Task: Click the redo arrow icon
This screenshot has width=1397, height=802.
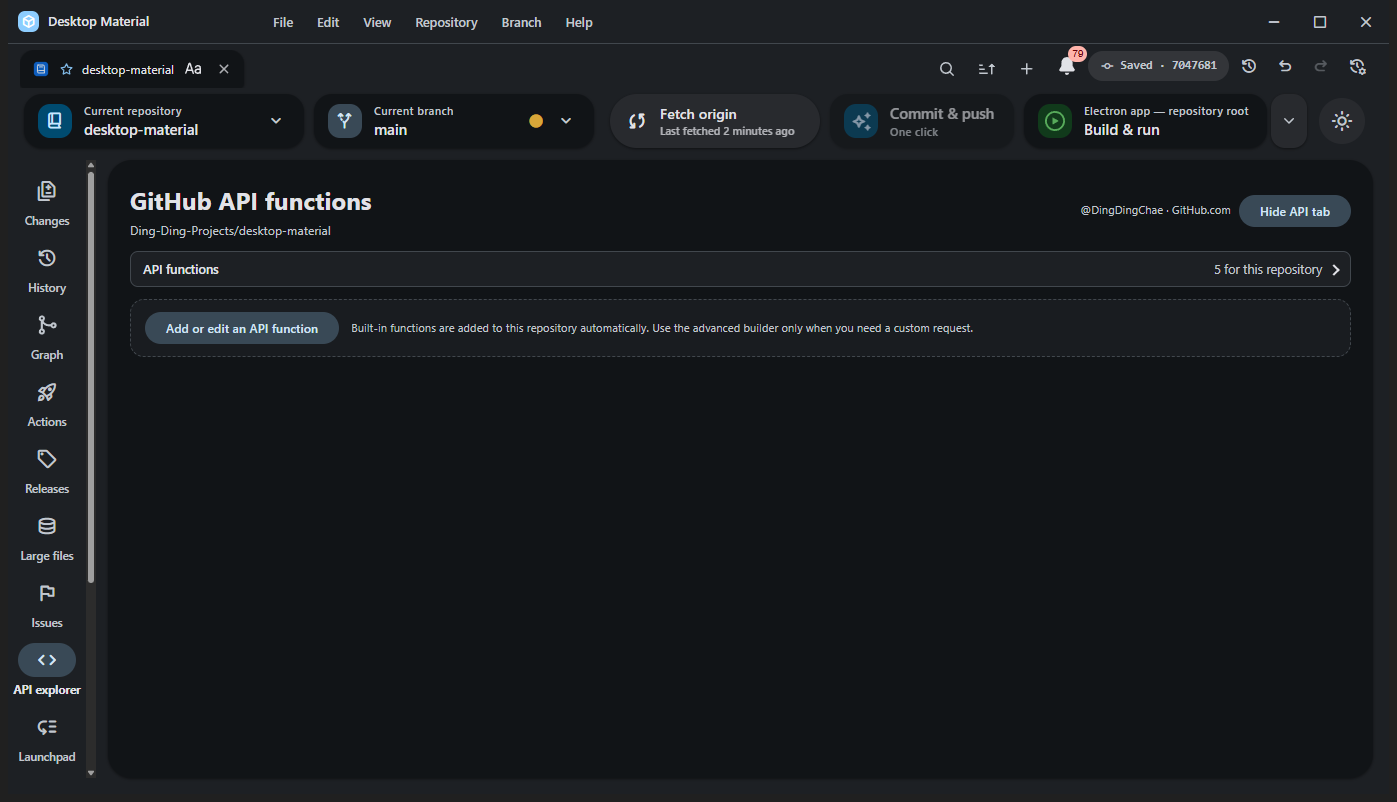Action: (x=1321, y=66)
